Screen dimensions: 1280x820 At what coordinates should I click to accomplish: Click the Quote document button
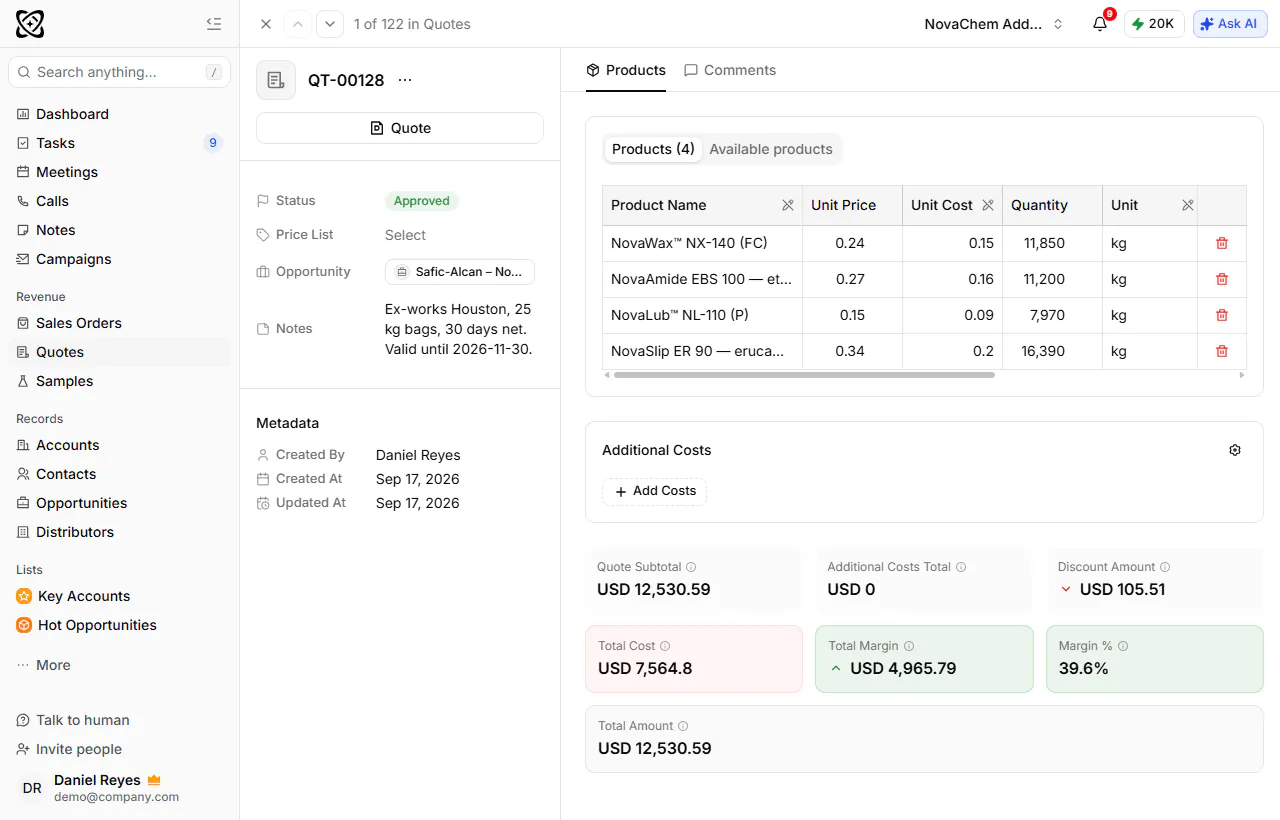coord(400,128)
